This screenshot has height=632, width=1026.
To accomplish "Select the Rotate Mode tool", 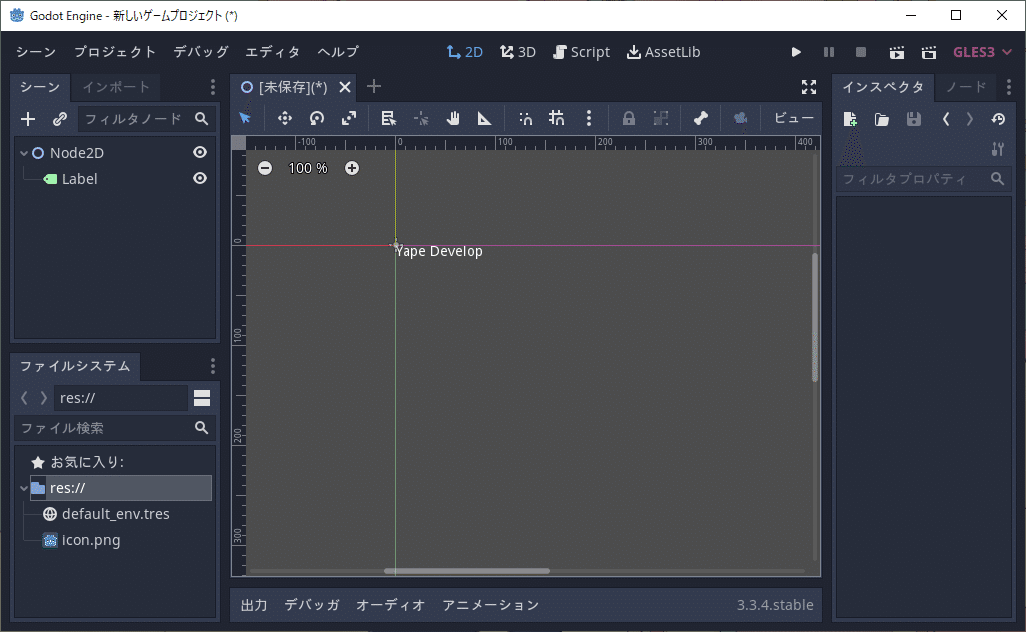I will (x=317, y=118).
